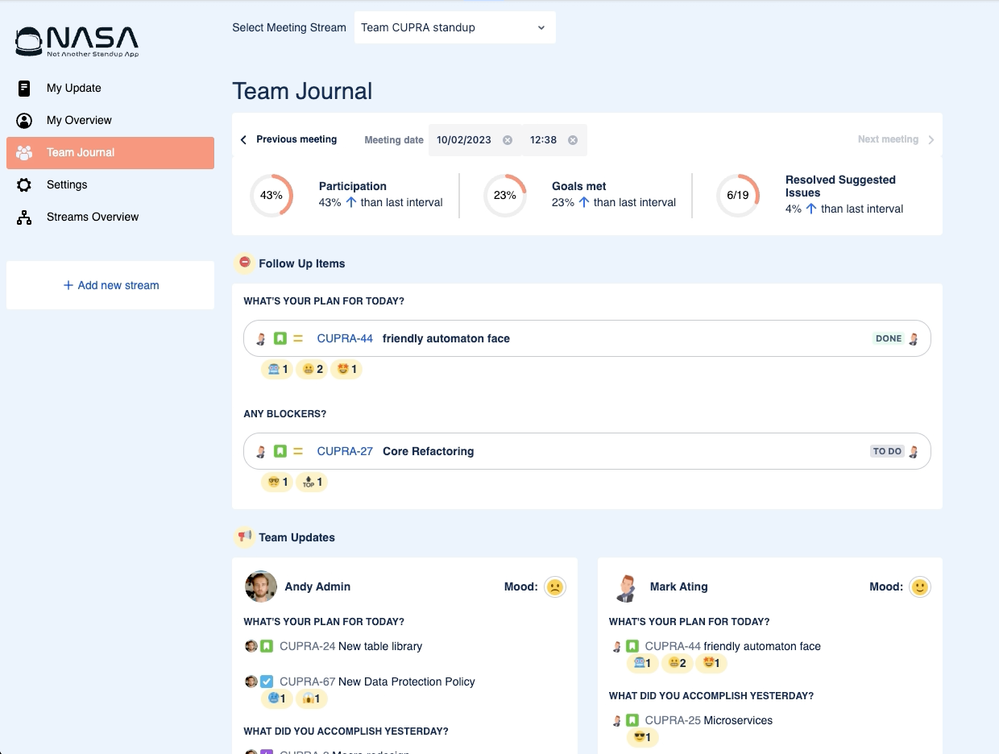Open the CUPRA-67 New Data Protection Policy link

point(377,682)
